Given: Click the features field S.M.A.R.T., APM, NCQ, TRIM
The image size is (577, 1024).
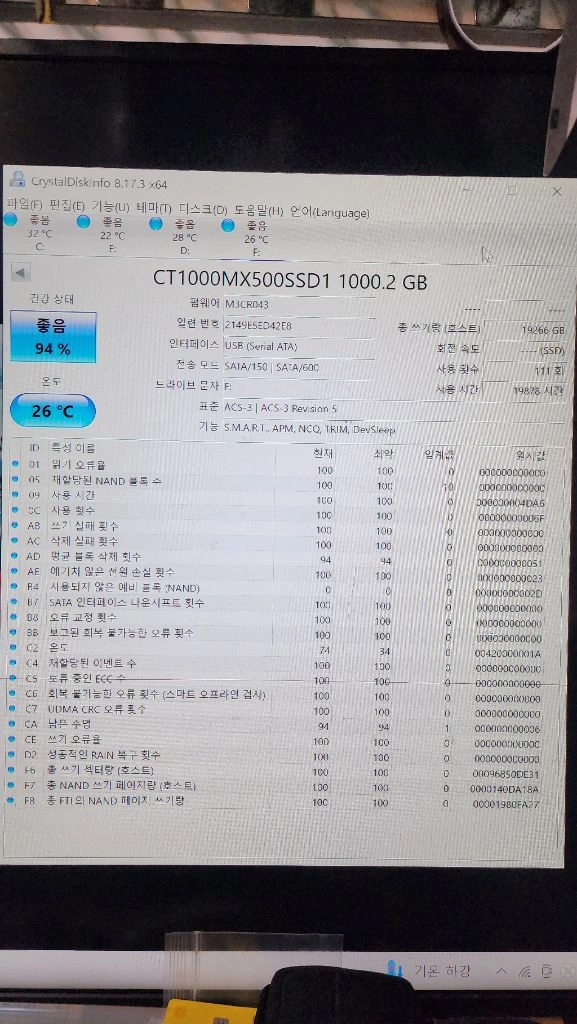Looking at the screenshot, I should click(394, 430).
